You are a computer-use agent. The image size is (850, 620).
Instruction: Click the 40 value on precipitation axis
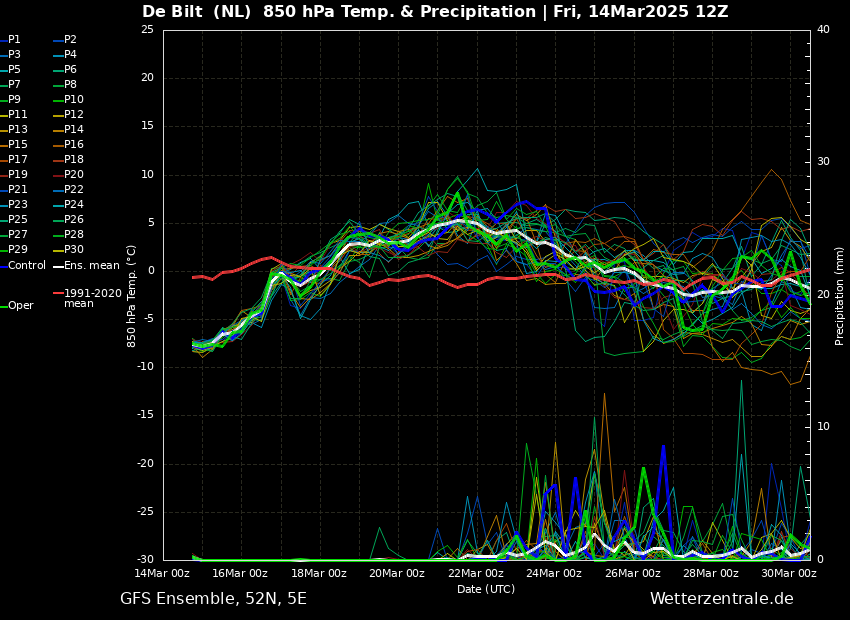823,29
